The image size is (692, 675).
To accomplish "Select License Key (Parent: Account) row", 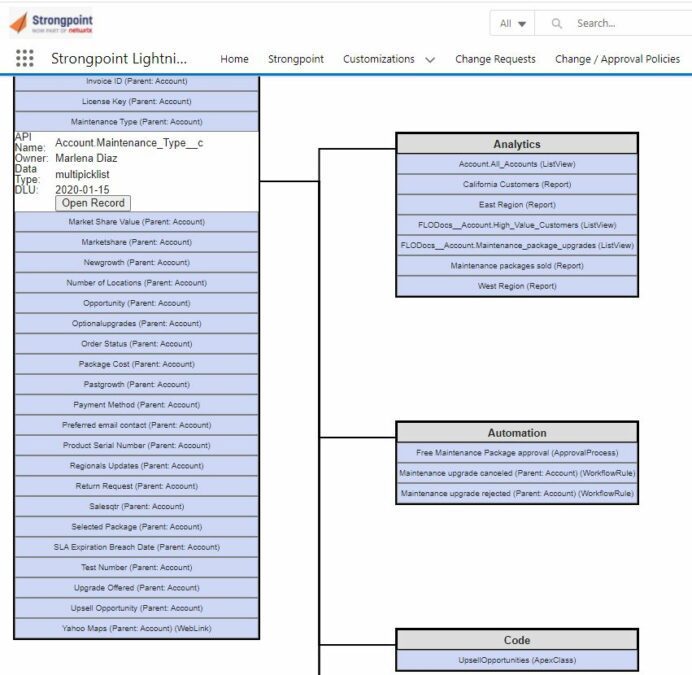I will [137, 102].
